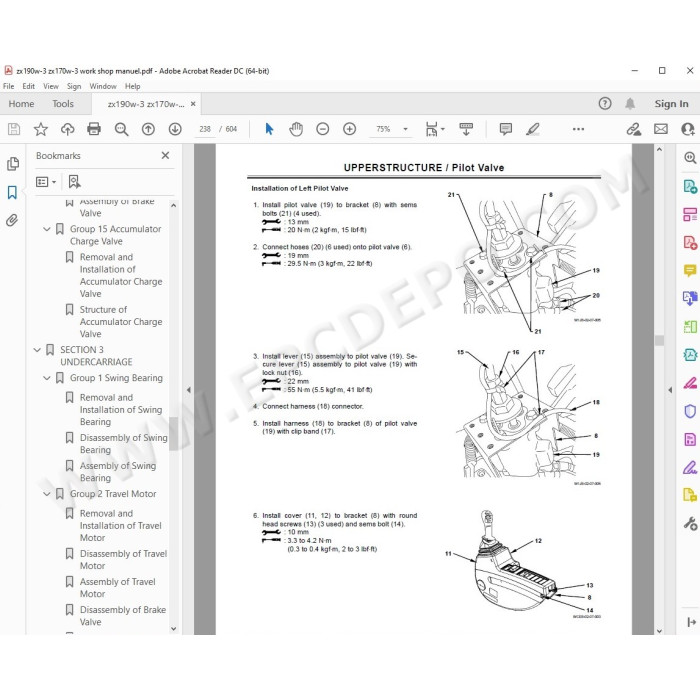
Task: Collapse Group 2 Travel Motor bookmark
Action: [x=46, y=494]
